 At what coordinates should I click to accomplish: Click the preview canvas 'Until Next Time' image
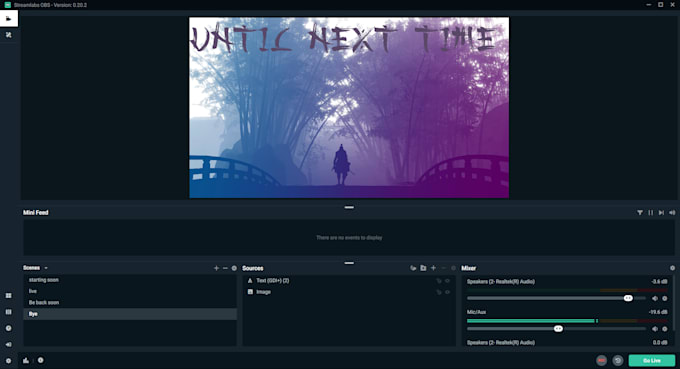click(x=349, y=108)
